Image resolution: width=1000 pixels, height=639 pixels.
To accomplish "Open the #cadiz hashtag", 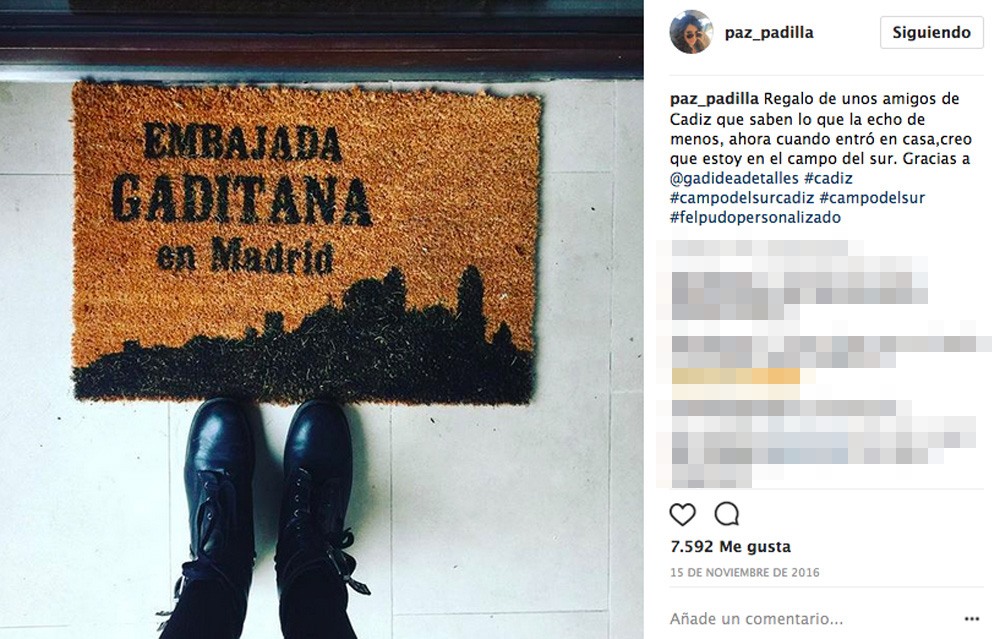I will coord(828,178).
